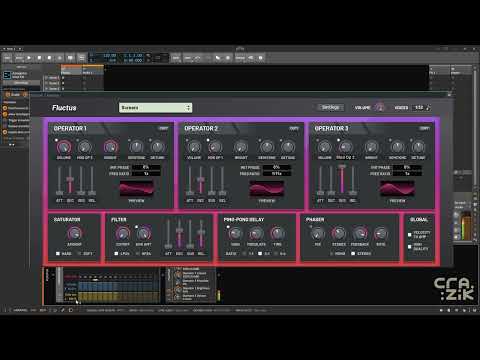Click Operator 2 Semitone knob

coord(267,147)
